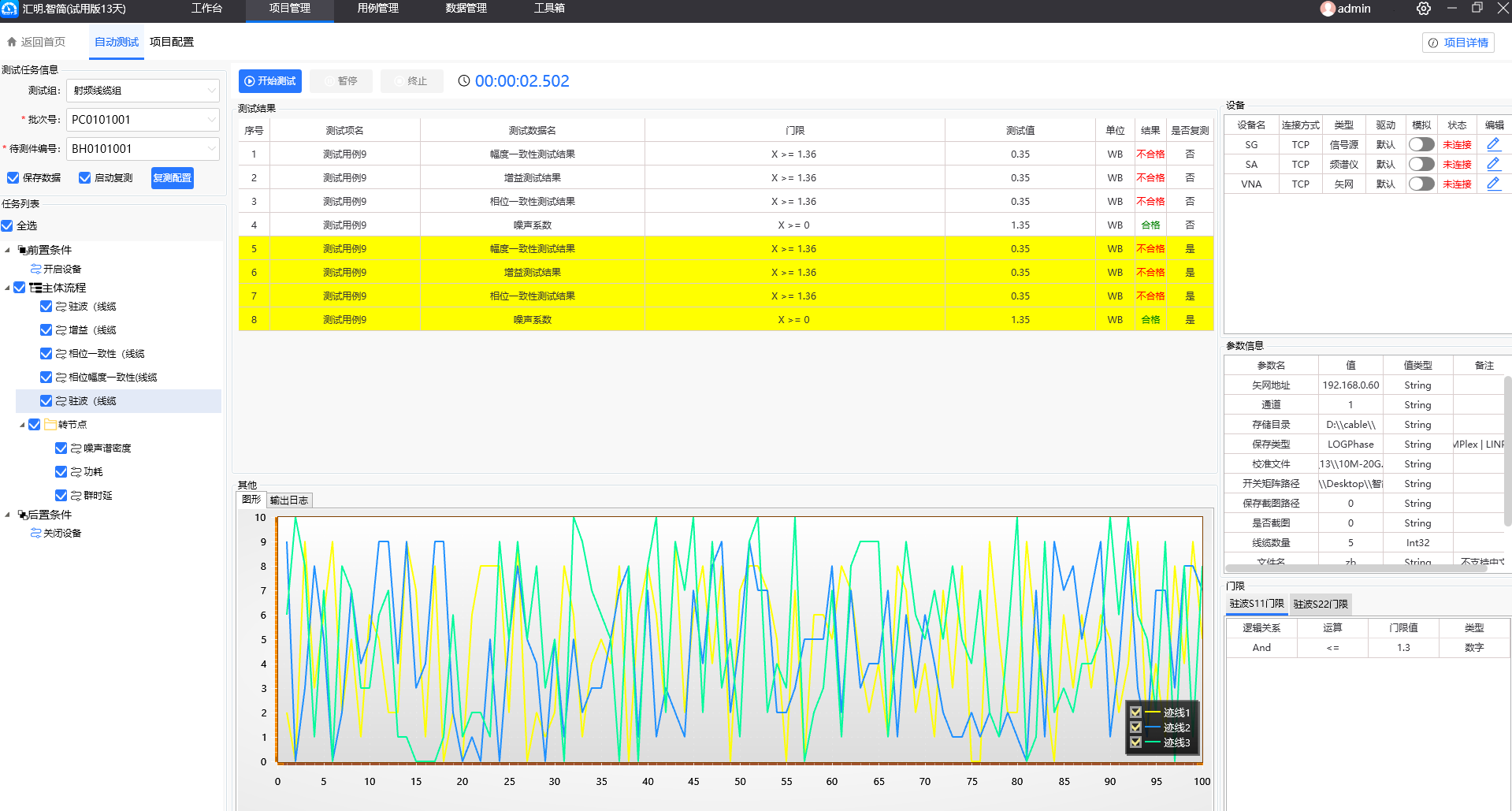Screen dimensions: 1512x811
Task: Switch to the 项目配置 tab
Action: tap(172, 43)
